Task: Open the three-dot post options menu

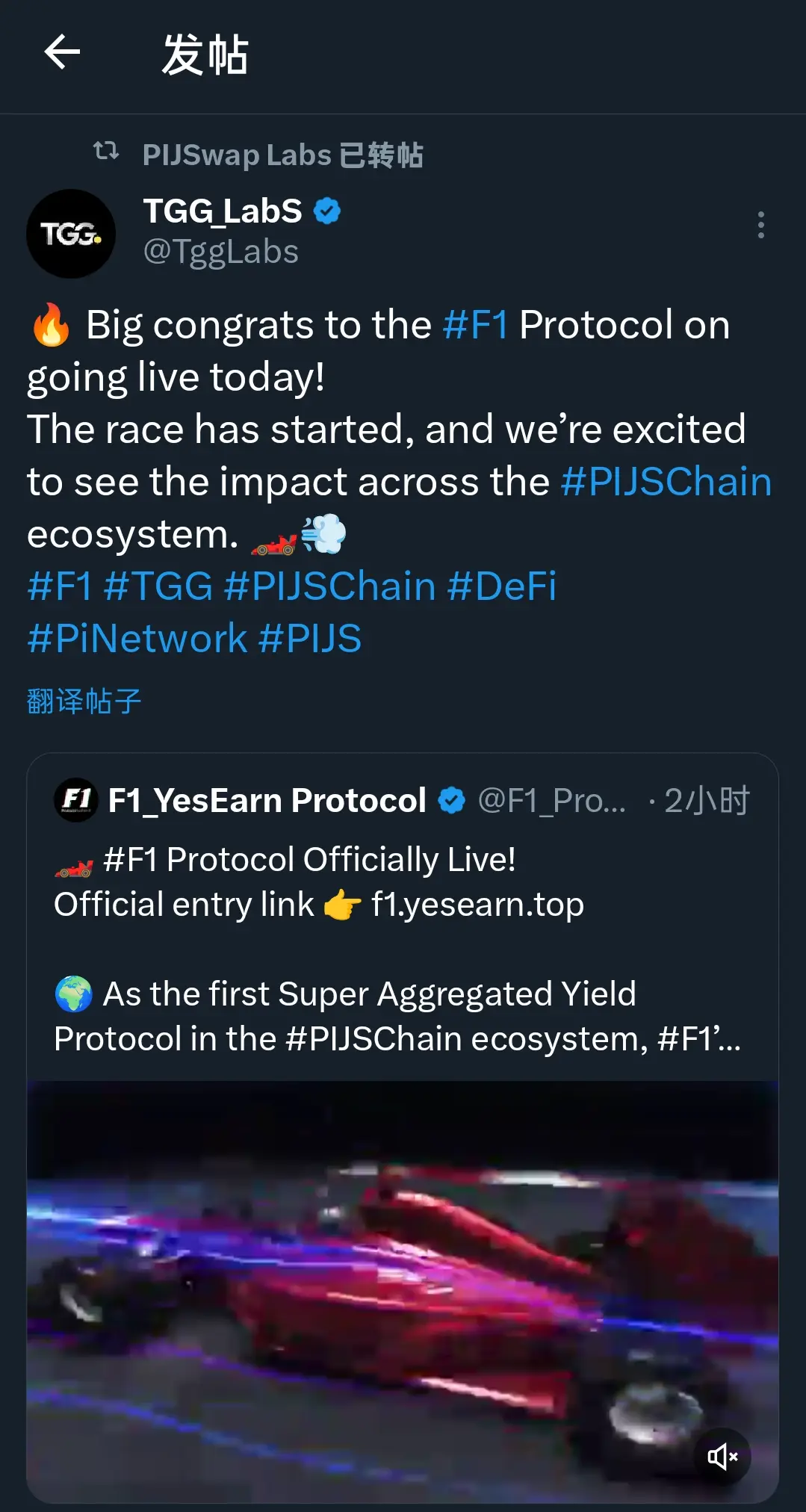Action: coord(760,225)
